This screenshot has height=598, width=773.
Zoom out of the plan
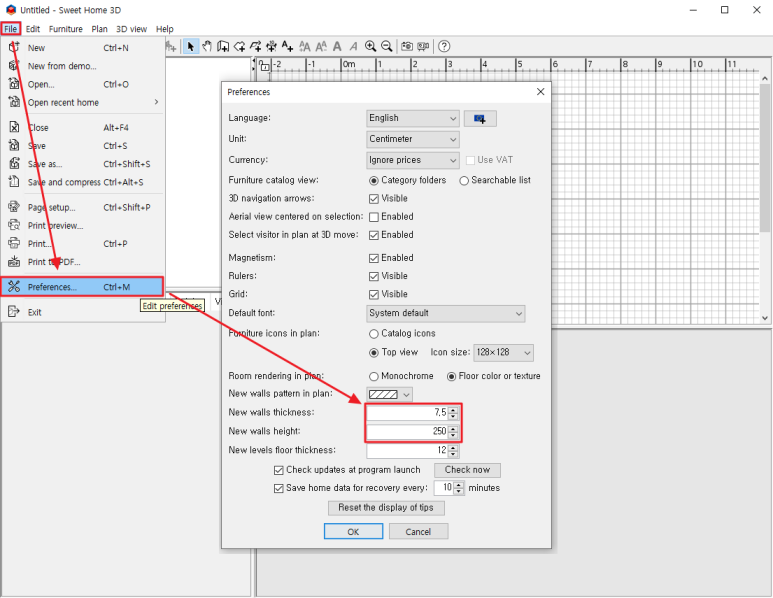(387, 46)
